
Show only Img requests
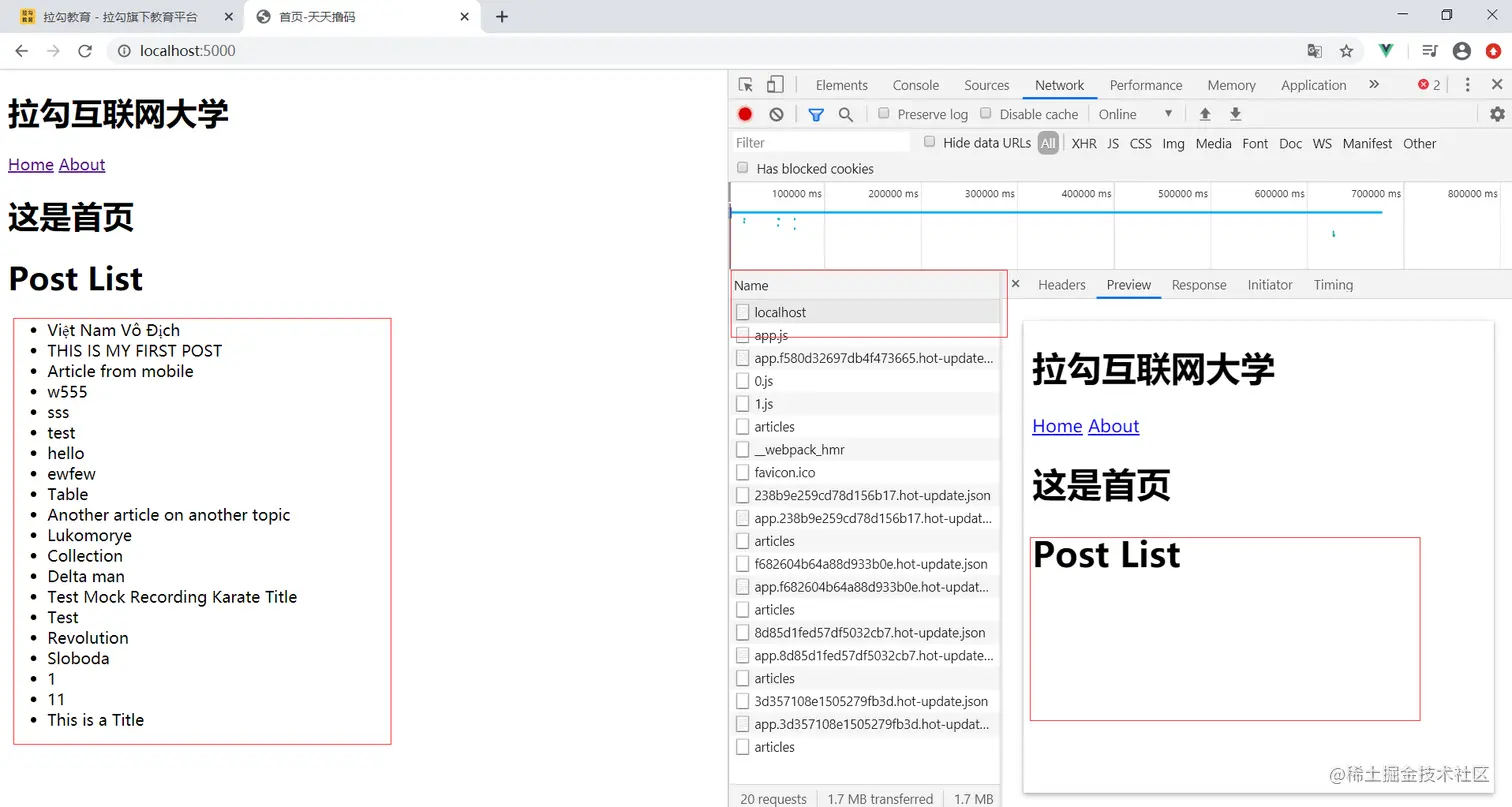[x=1174, y=143]
